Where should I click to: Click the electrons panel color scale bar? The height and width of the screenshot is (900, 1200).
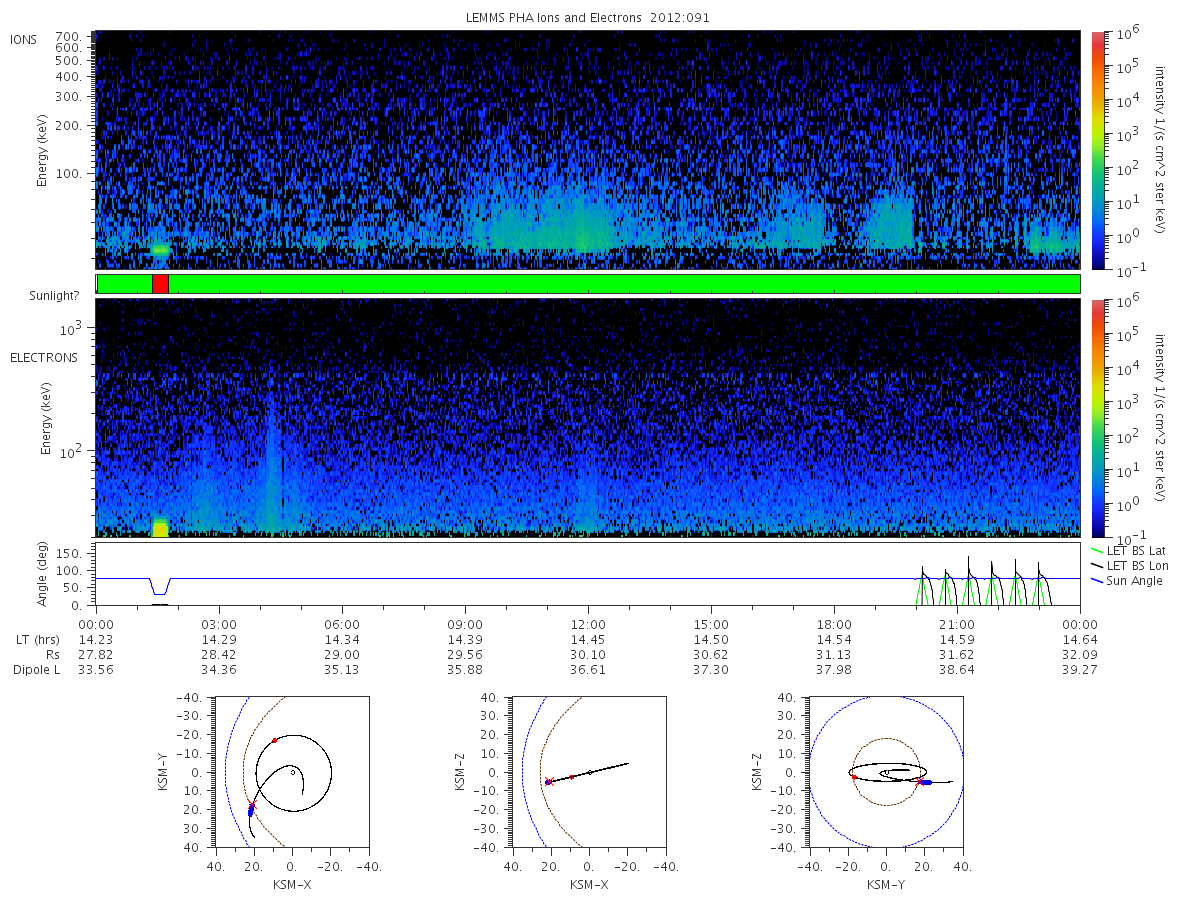(1098, 418)
